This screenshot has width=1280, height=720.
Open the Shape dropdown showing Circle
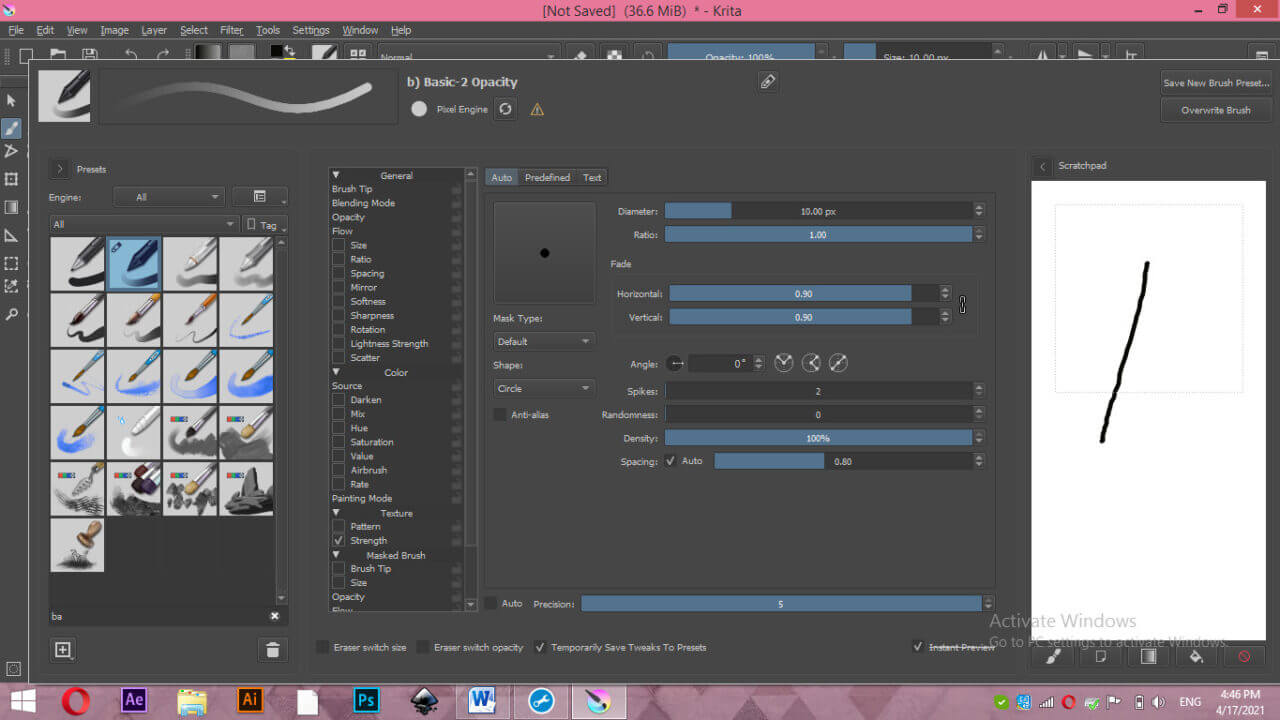click(543, 388)
